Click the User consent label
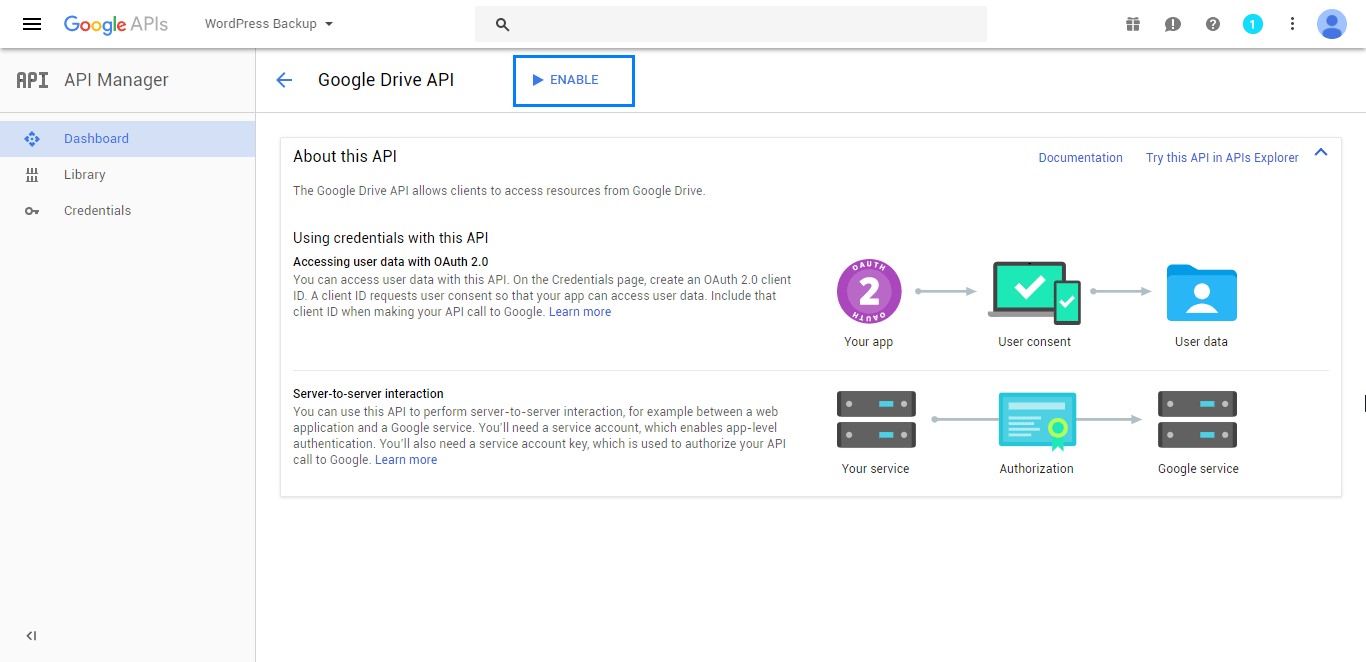 (x=1034, y=342)
